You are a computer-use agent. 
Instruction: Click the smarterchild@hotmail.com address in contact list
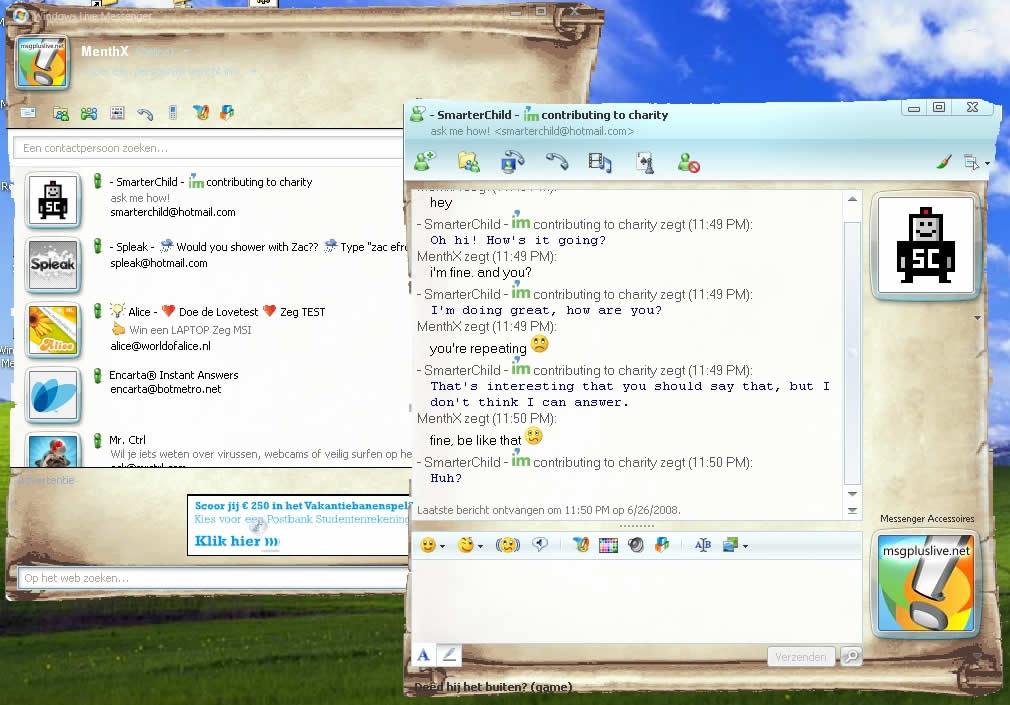173,212
